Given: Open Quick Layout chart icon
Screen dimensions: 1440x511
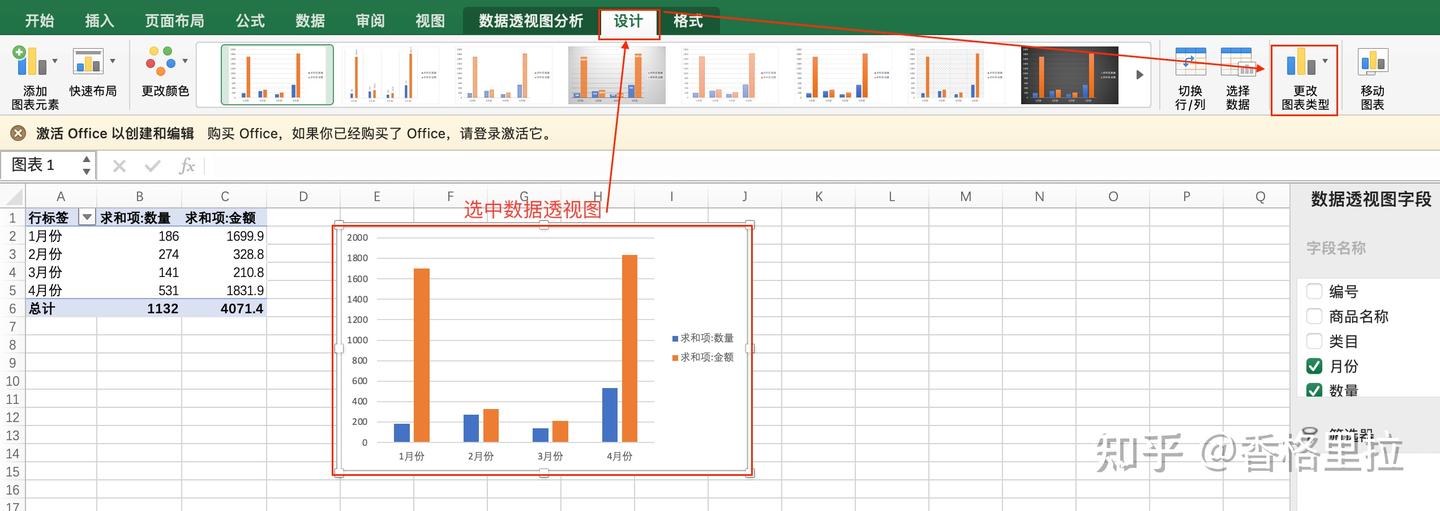Looking at the screenshot, I should (88, 61).
